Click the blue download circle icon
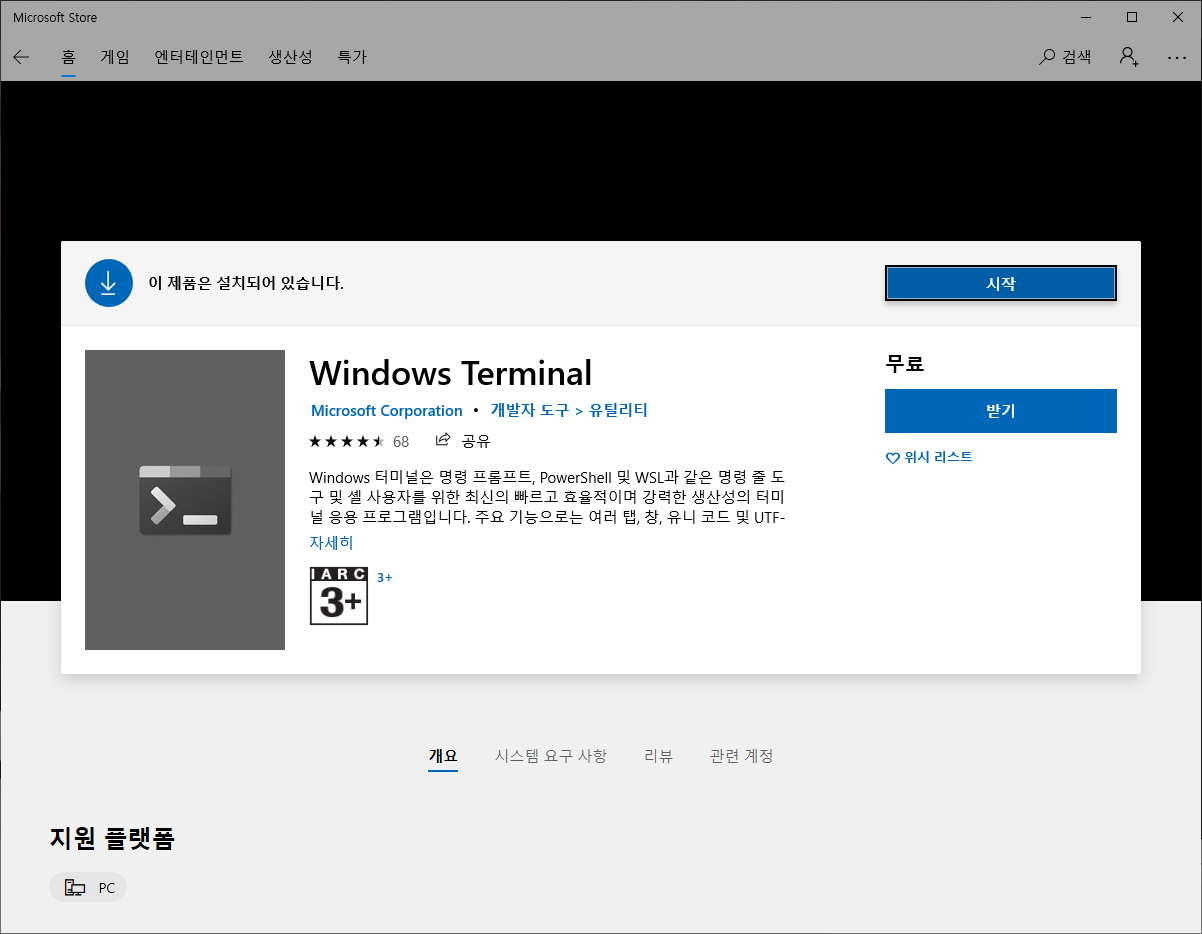Image resolution: width=1202 pixels, height=934 pixels. (x=109, y=283)
